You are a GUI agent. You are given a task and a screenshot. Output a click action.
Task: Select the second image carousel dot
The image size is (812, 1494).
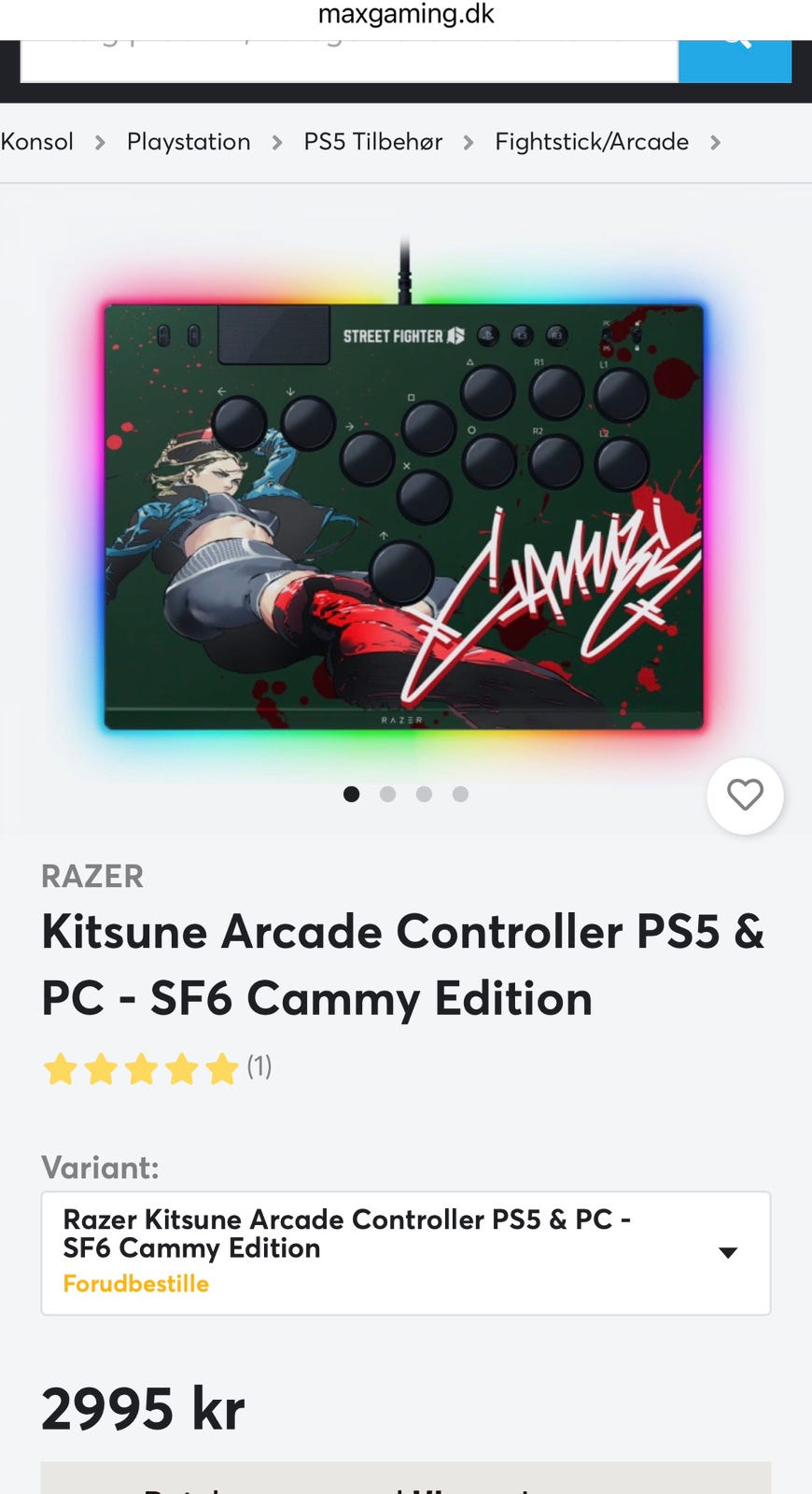pyautogui.click(x=388, y=794)
